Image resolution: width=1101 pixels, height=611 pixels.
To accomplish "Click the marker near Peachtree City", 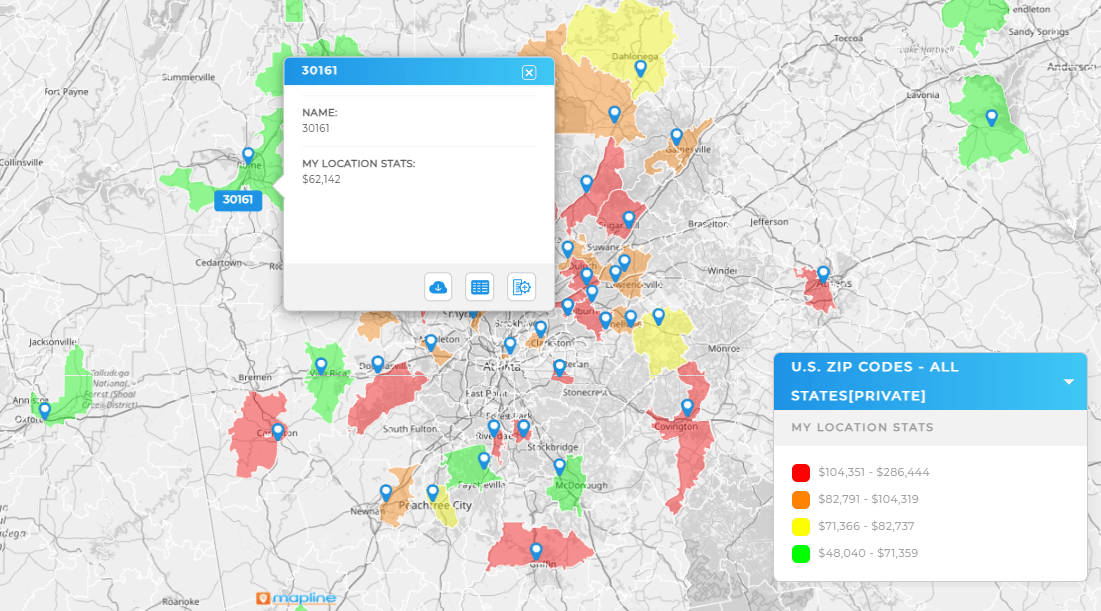I will click(432, 492).
